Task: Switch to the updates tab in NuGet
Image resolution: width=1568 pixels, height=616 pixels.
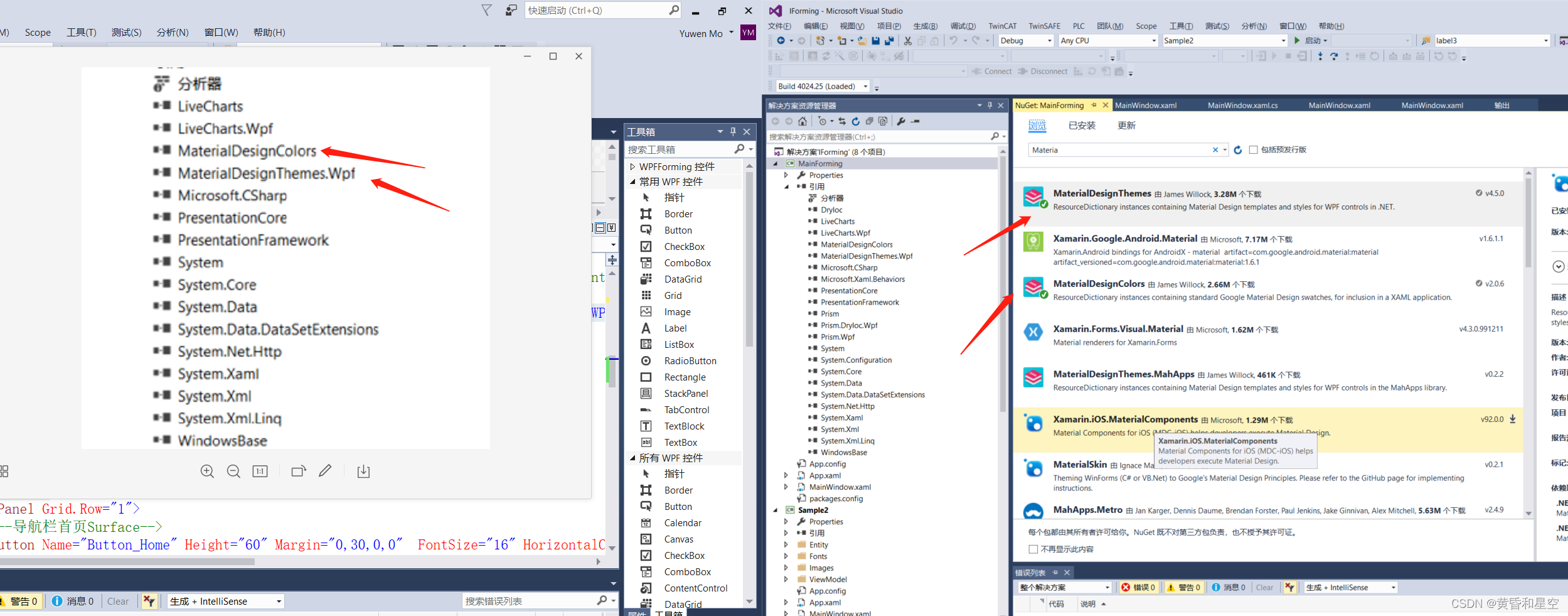Action: [1126, 126]
